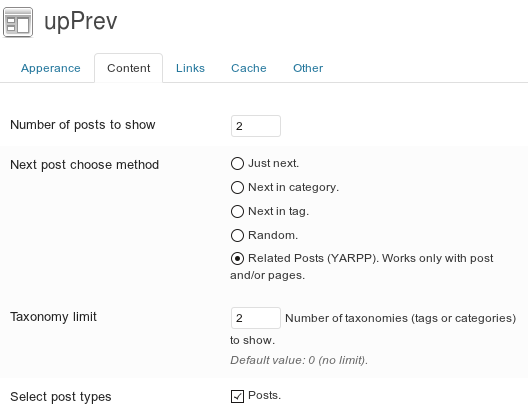Viewport: 528px width, 406px height.
Task: Click the Number of posts to show label
Action: pos(83,125)
